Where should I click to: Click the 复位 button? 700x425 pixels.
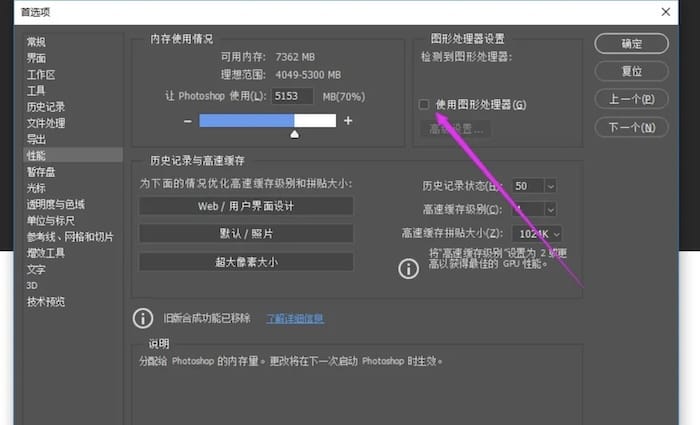pos(631,71)
